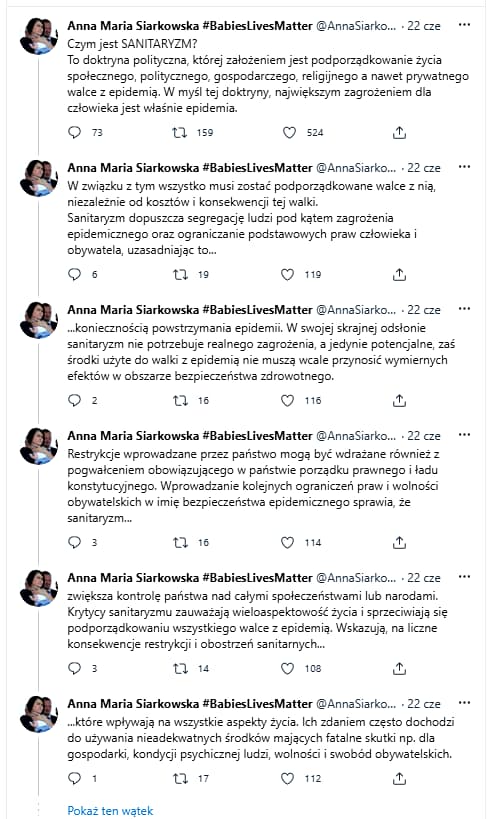
Task: Open more options on the first tweet
Action: tap(464, 25)
